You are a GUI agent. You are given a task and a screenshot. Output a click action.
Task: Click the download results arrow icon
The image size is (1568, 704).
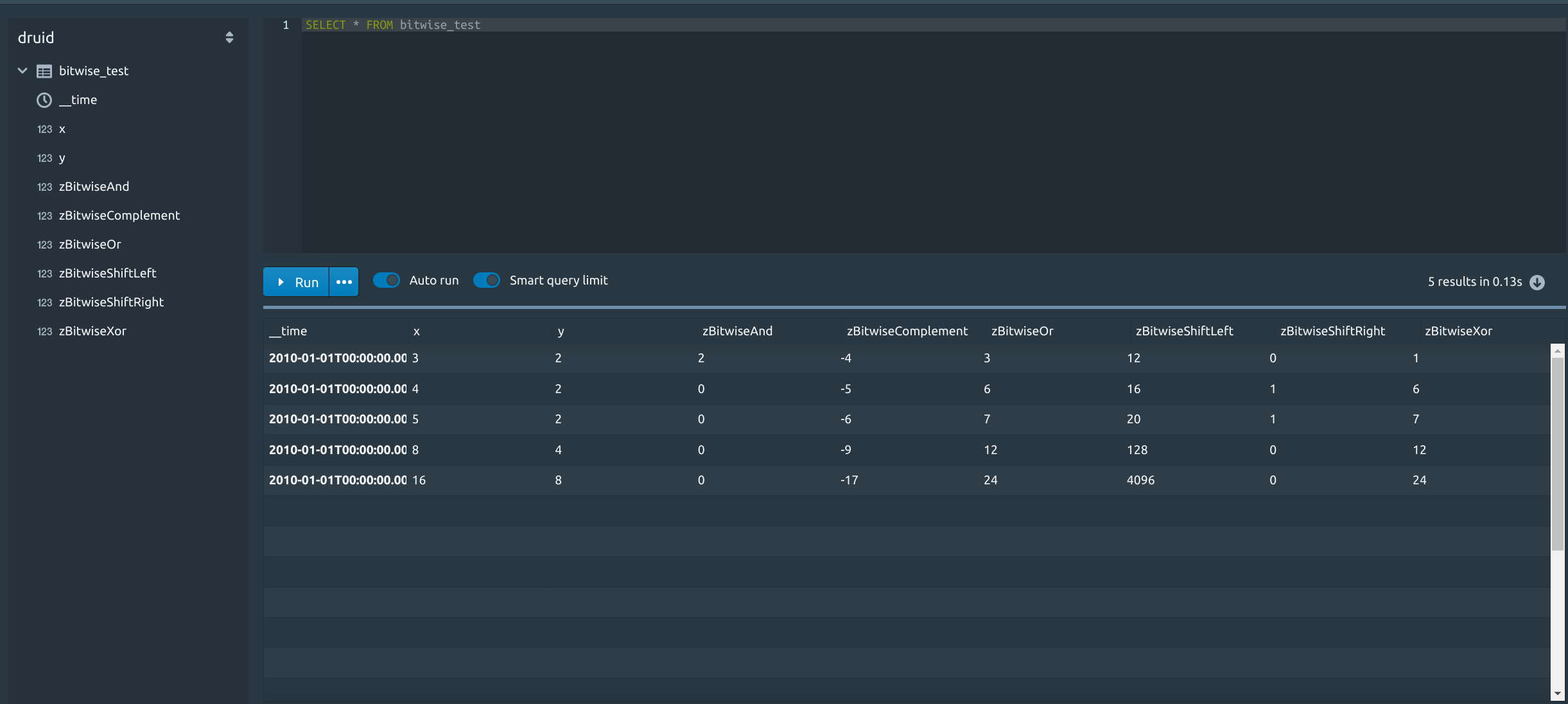1537,283
